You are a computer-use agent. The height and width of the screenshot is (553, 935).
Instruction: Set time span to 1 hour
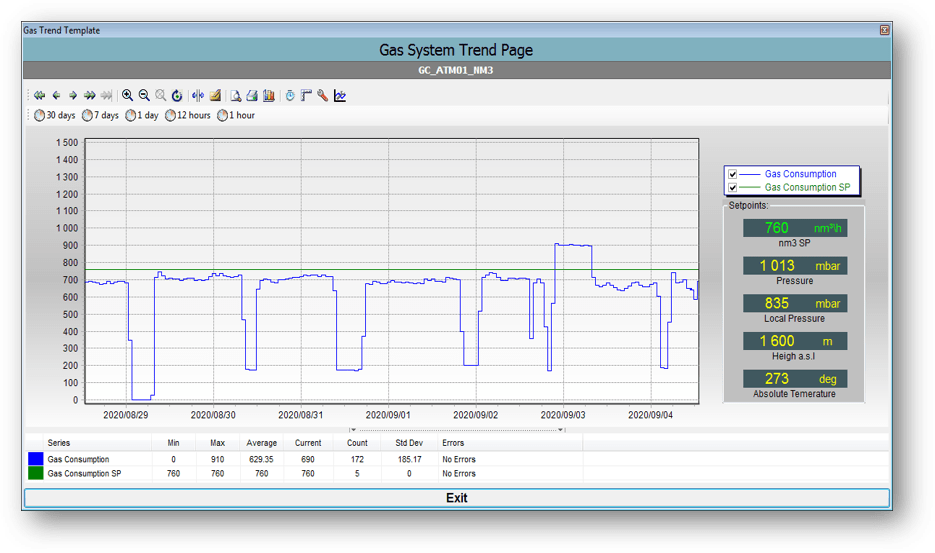point(236,115)
